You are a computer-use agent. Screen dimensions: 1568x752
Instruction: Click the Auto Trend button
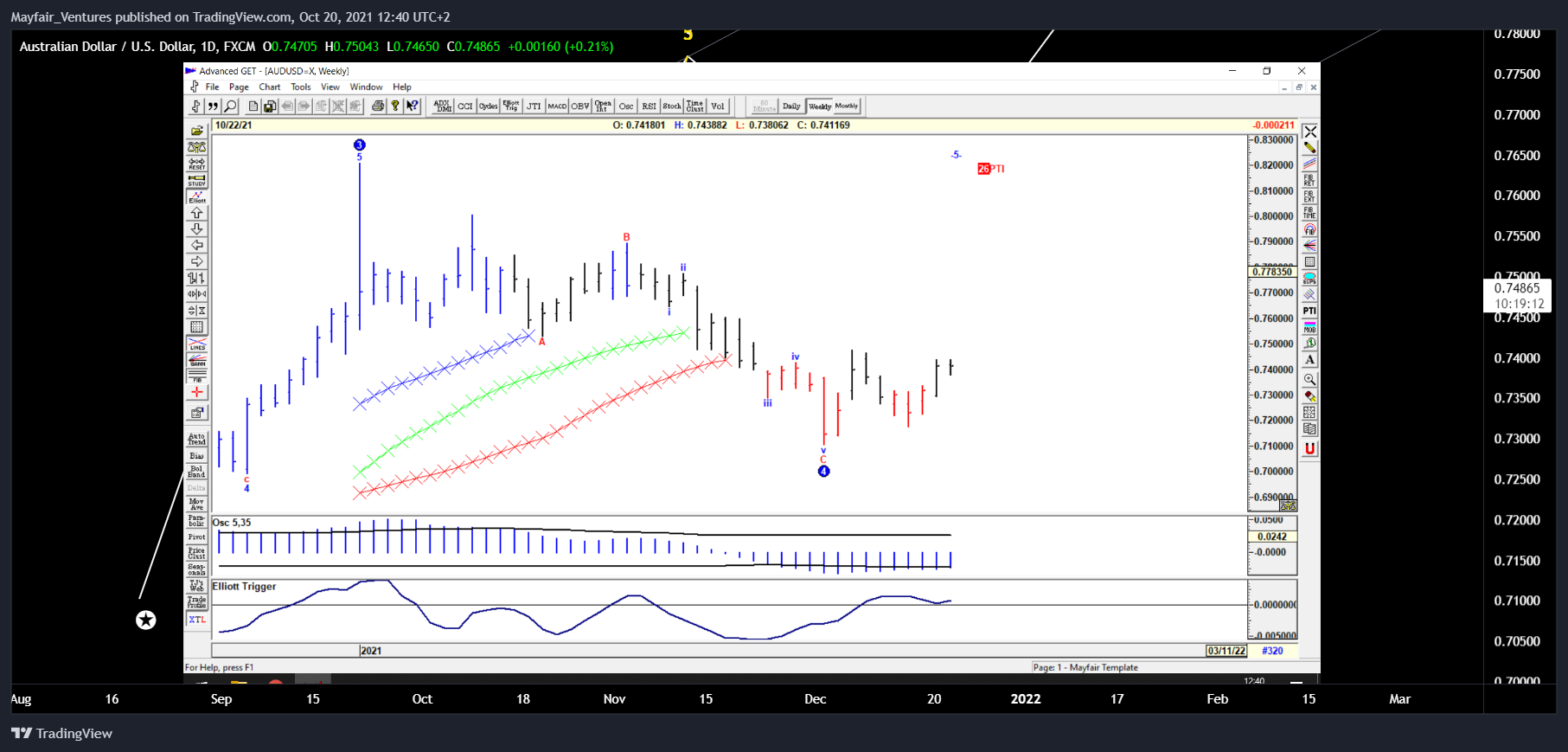coord(197,440)
